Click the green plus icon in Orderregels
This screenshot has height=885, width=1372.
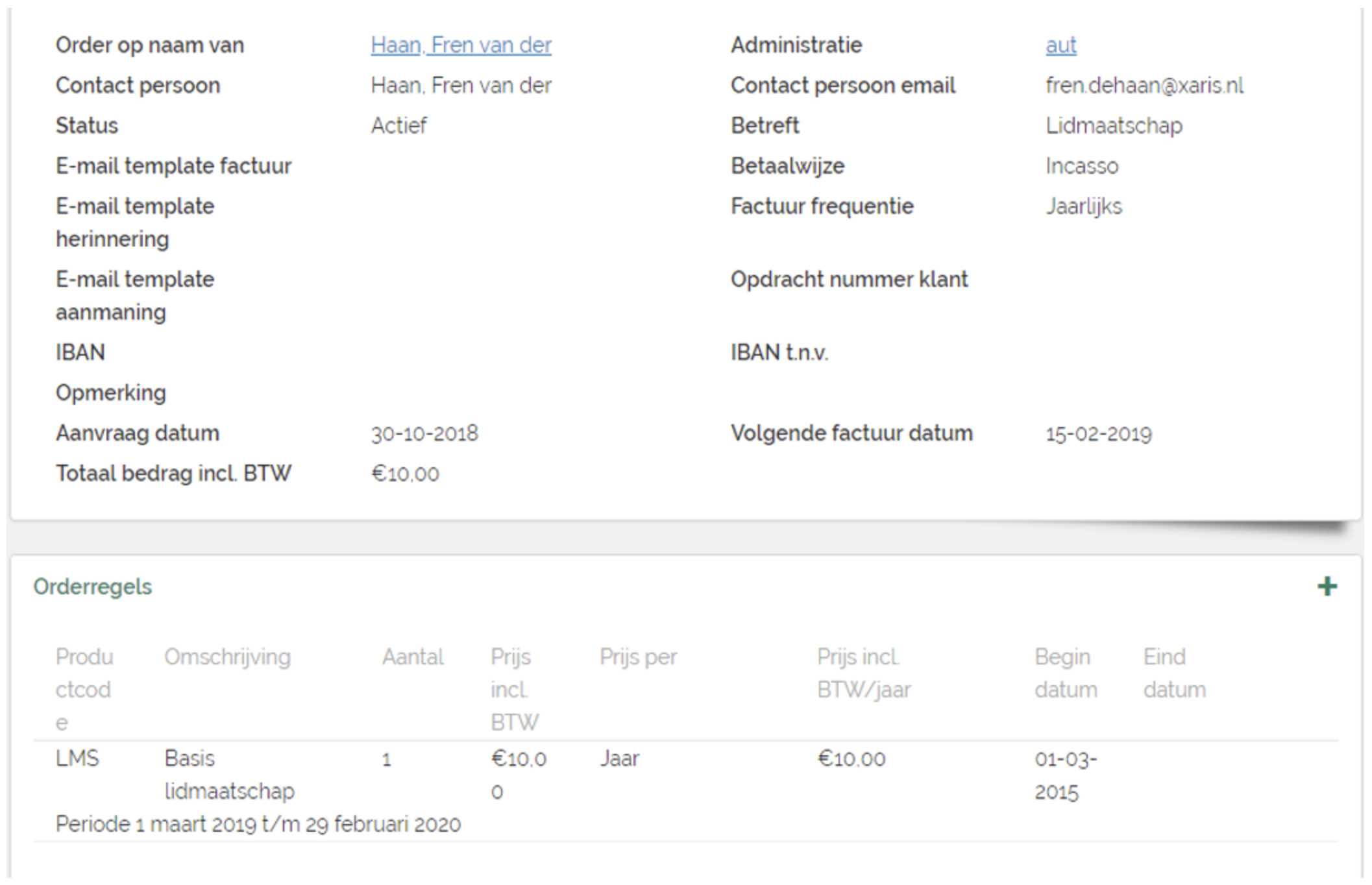click(x=1327, y=587)
